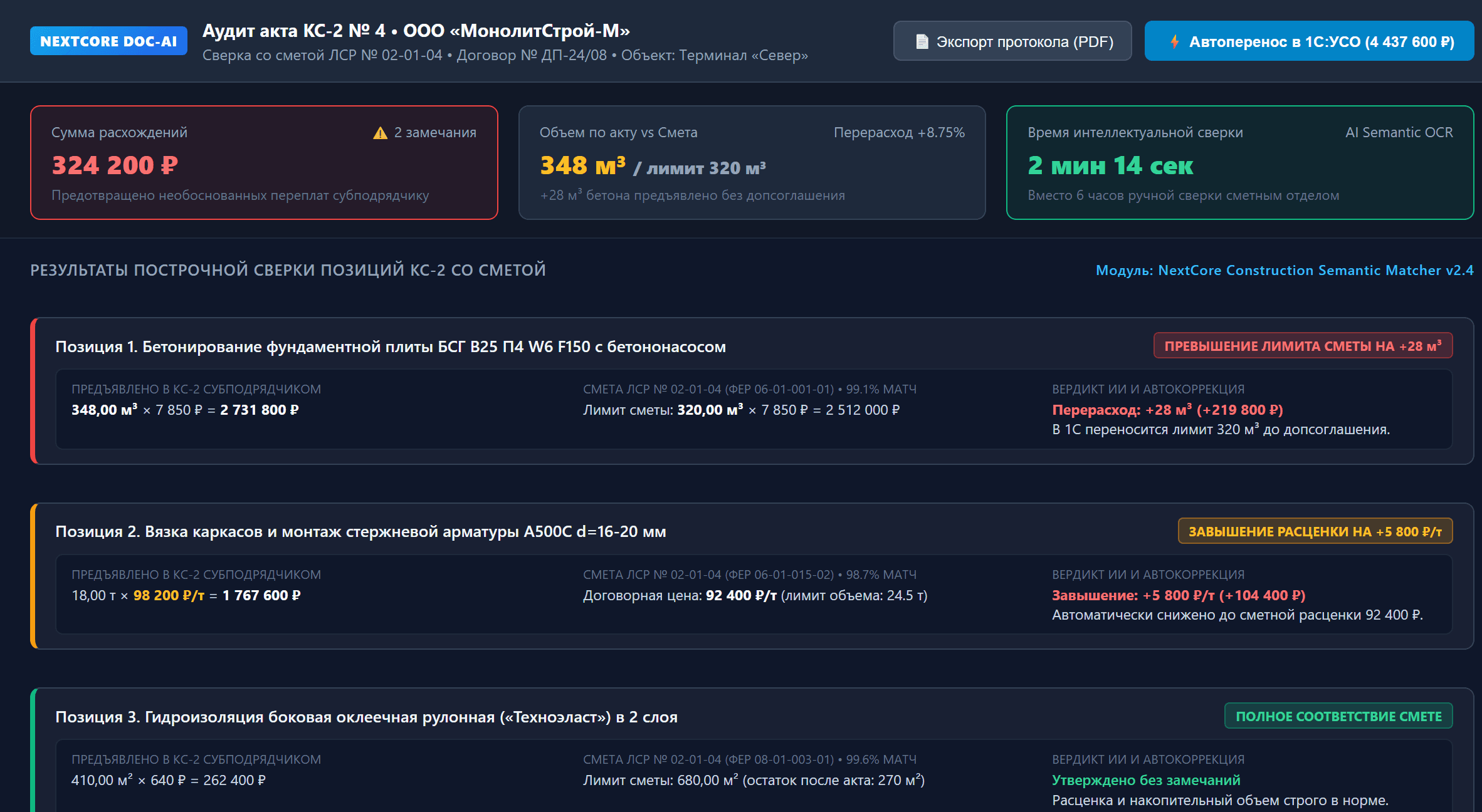This screenshot has width=1482, height=812.
Task: Start Автоперенос в 1С:УСО transfer
Action: pyautogui.click(x=1309, y=41)
